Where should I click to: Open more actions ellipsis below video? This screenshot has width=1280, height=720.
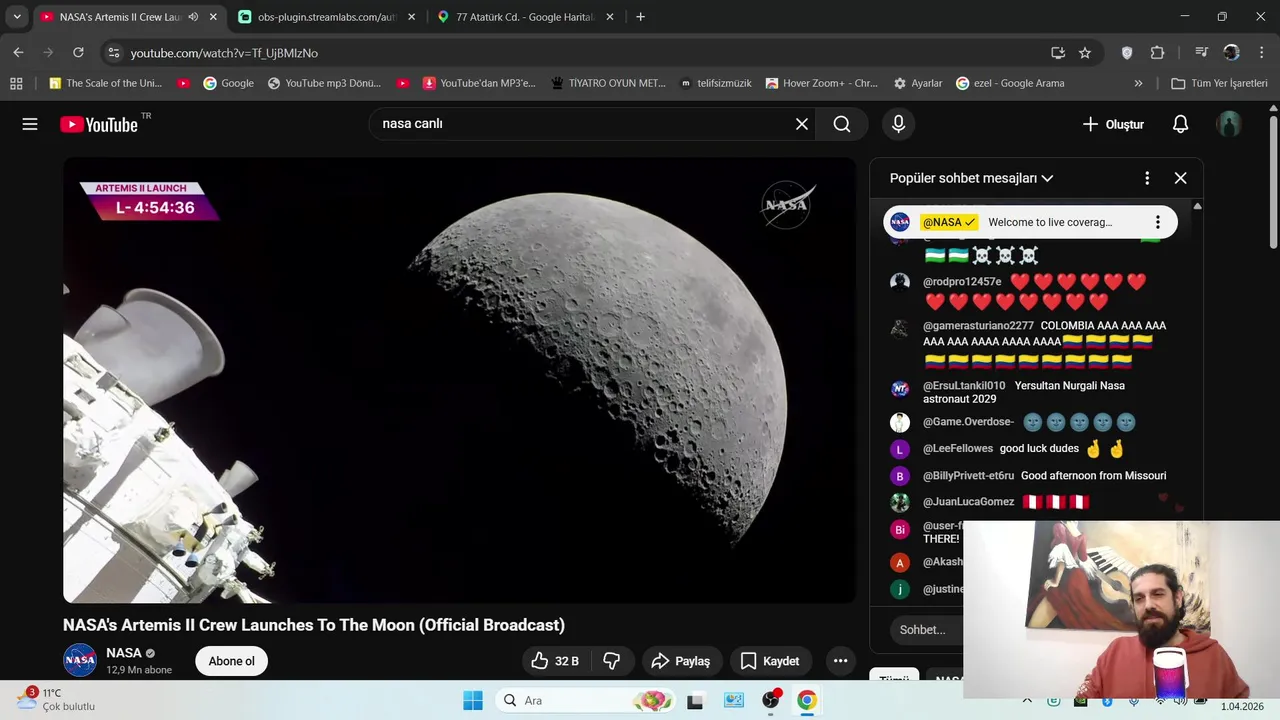pos(840,661)
